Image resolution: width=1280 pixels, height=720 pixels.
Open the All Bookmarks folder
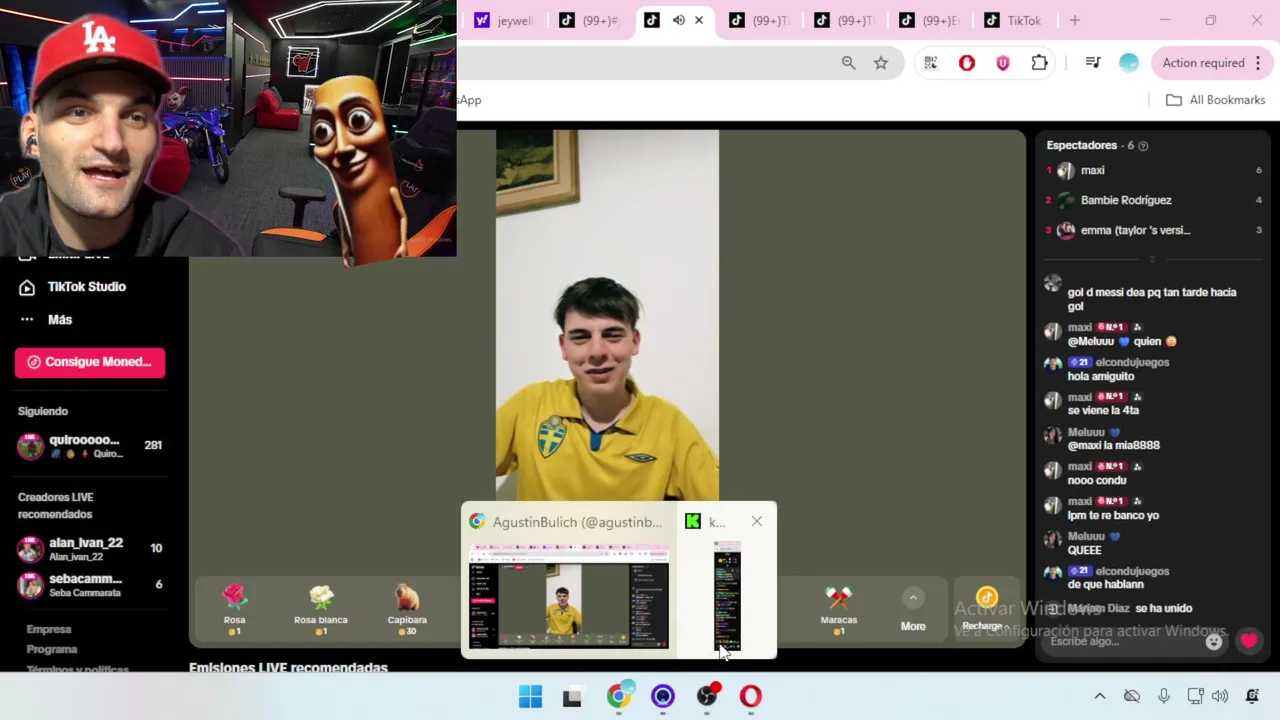point(1216,100)
